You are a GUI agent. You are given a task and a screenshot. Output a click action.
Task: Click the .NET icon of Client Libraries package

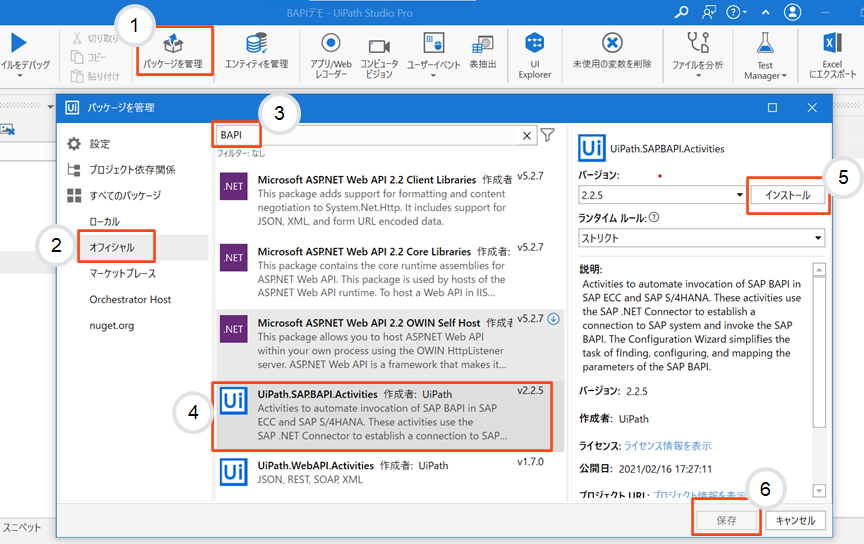pos(234,186)
